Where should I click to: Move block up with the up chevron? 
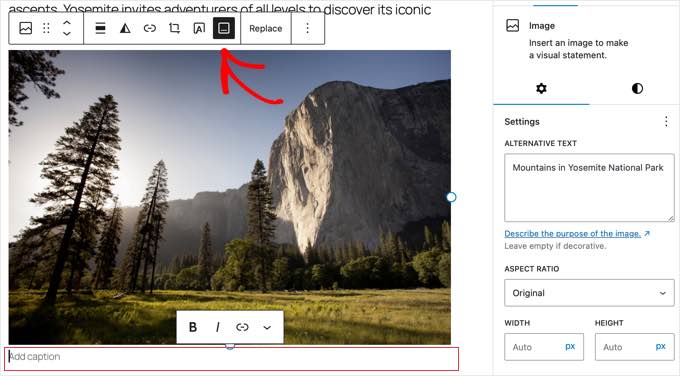tap(67, 23)
